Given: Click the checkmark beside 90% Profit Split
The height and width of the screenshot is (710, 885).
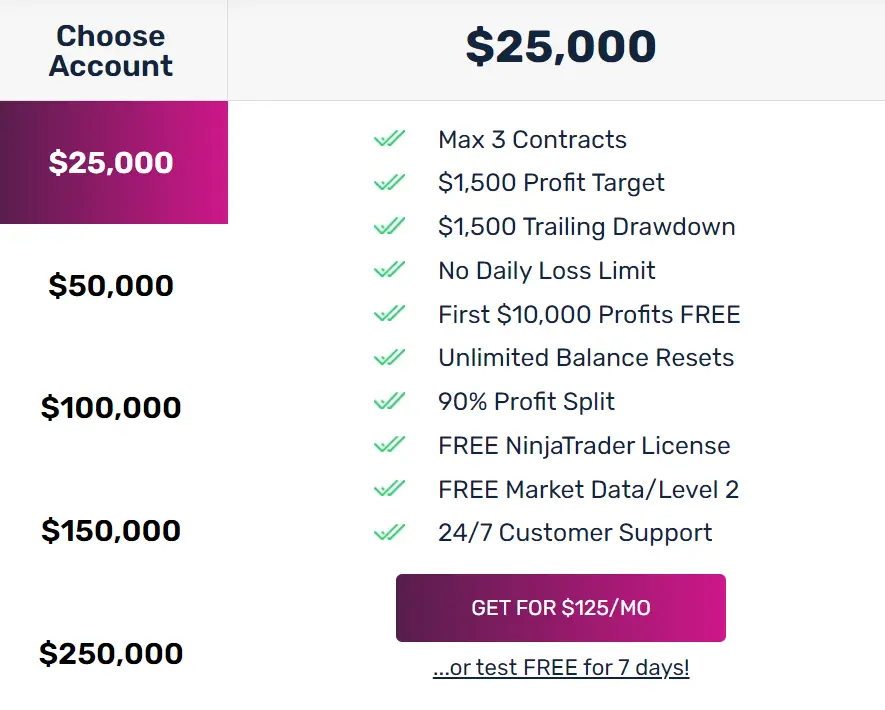Looking at the screenshot, I should coord(389,401).
